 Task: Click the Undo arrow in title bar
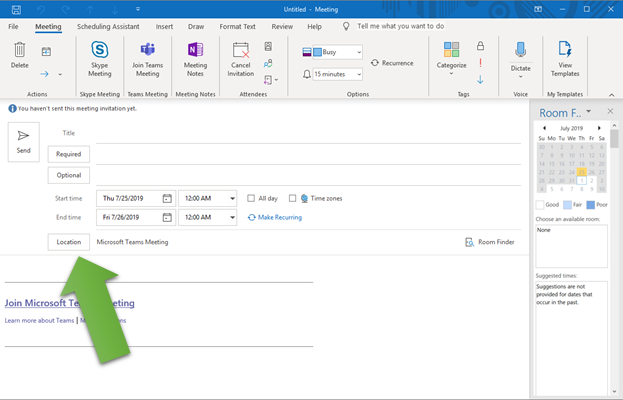41,10
